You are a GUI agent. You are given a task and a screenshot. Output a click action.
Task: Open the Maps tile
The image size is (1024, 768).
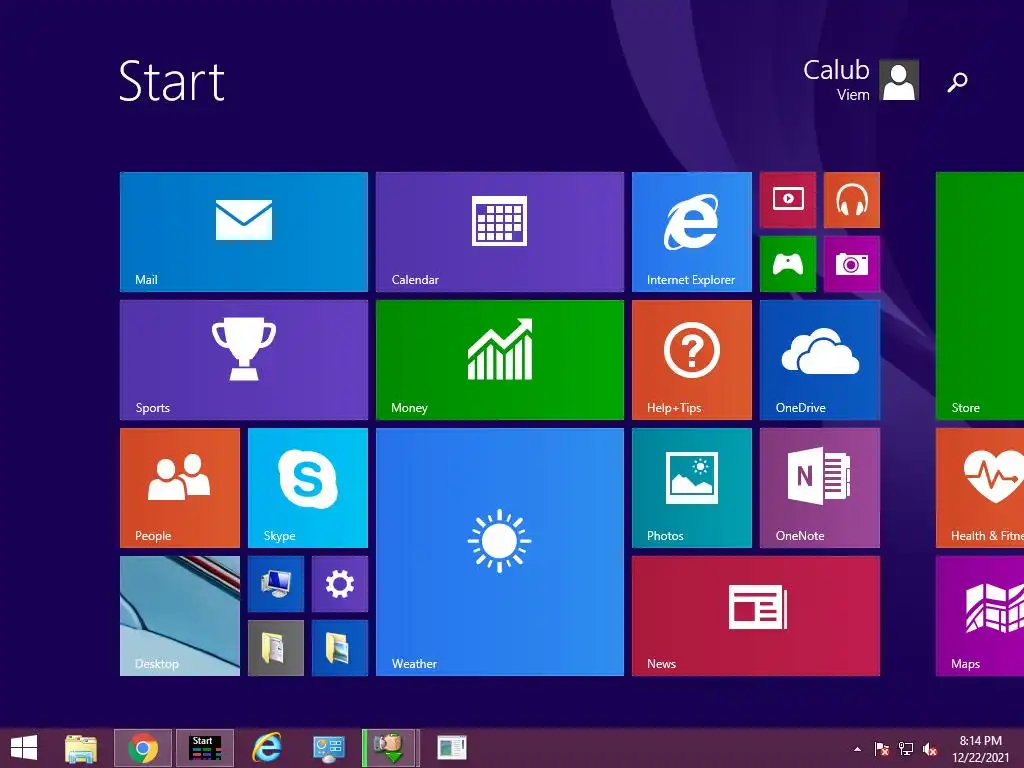coord(980,616)
